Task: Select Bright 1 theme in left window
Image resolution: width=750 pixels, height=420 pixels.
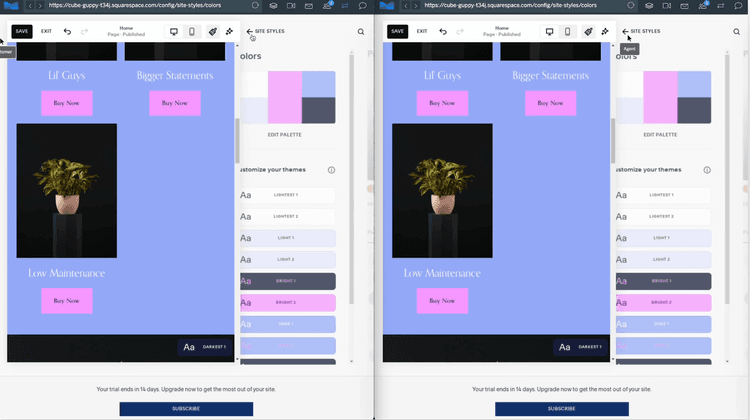Action: coord(287,281)
